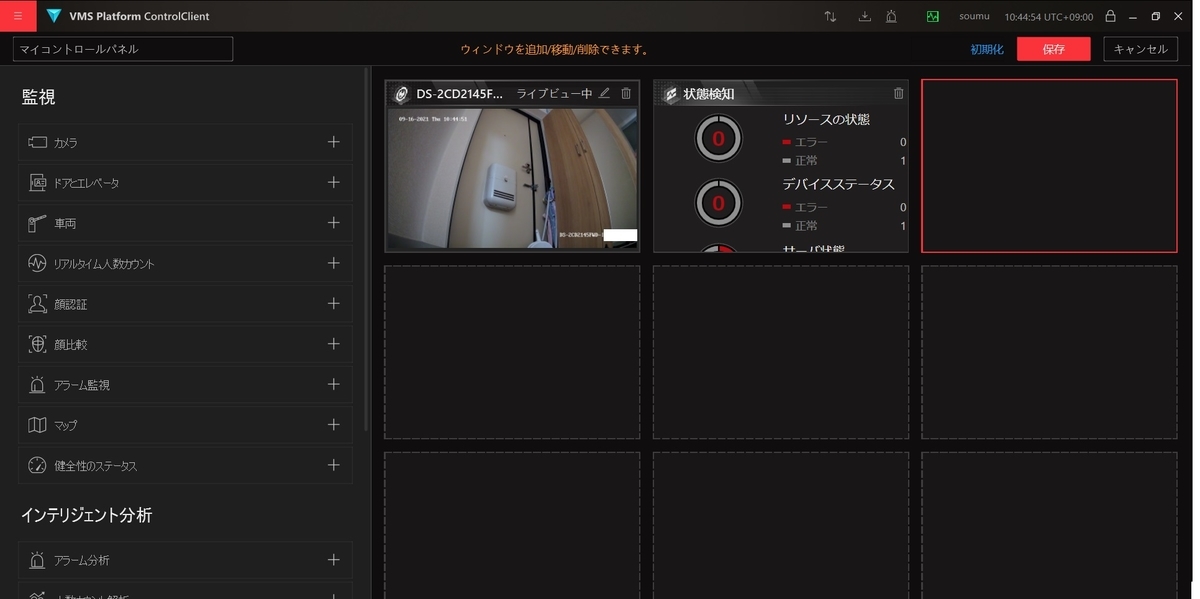Click the data exchange arrows icon
Viewport: 1200px width, 599px height.
[x=831, y=16]
